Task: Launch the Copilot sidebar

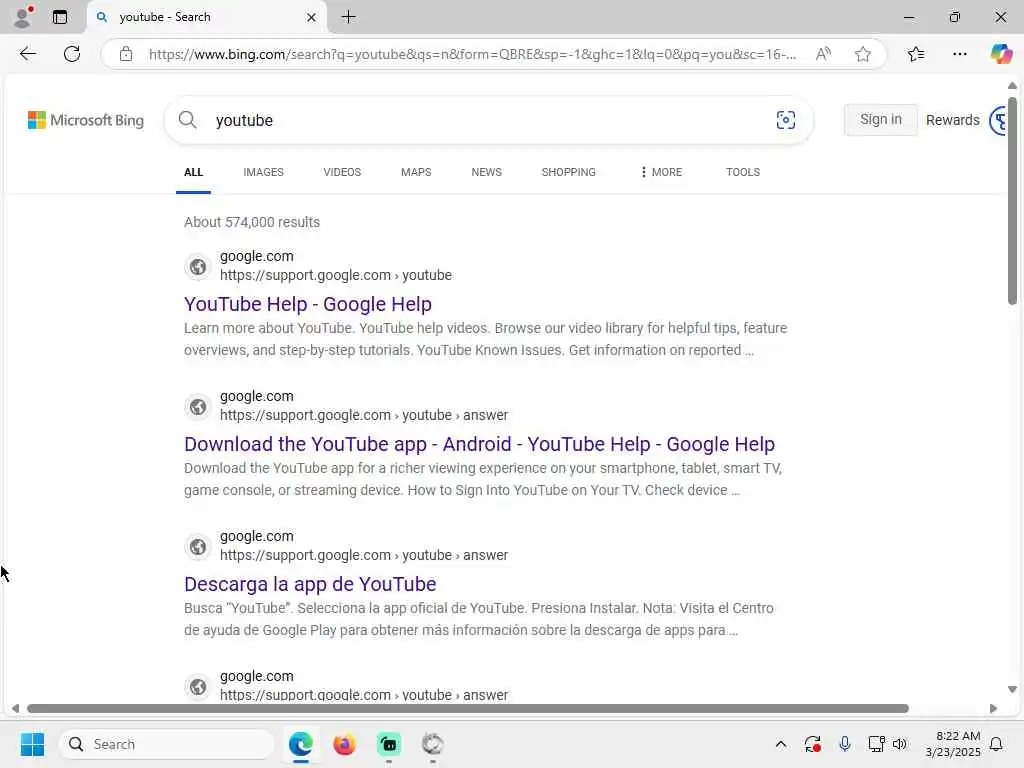Action: [x=1001, y=54]
